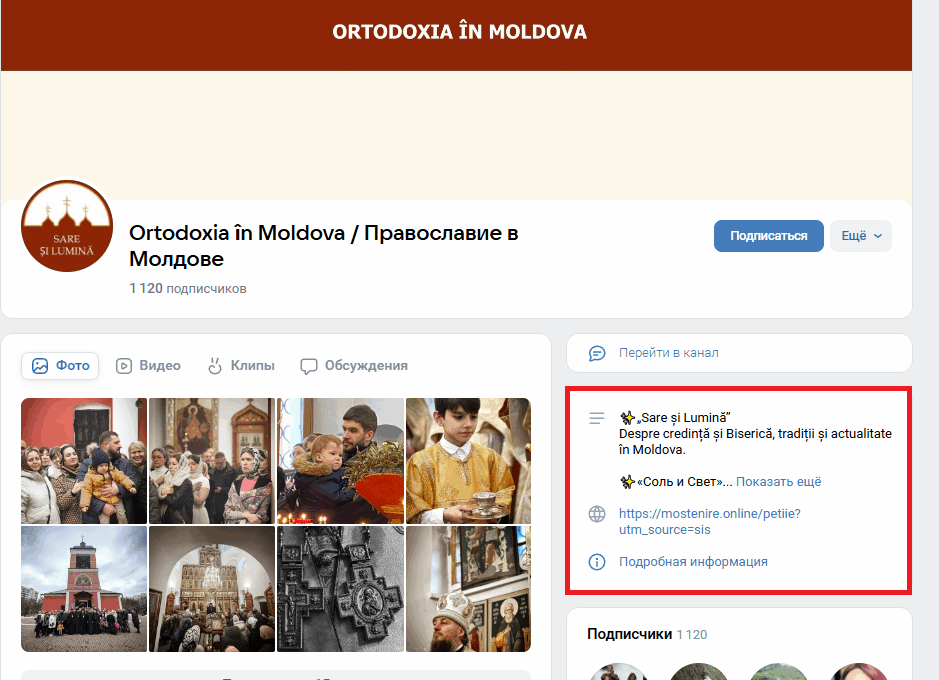This screenshot has width=939, height=680.
Task: Open photo of red church with group
Action: (84, 589)
